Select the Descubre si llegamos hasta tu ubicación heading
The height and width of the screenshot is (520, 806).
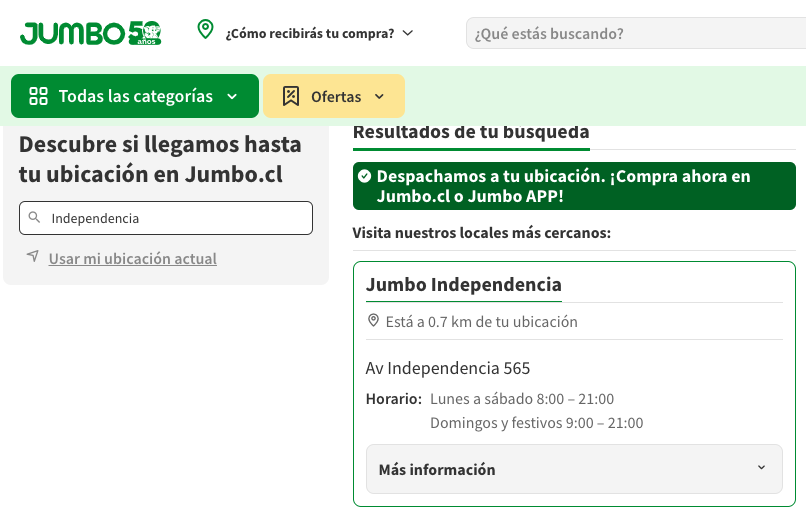pos(160,159)
